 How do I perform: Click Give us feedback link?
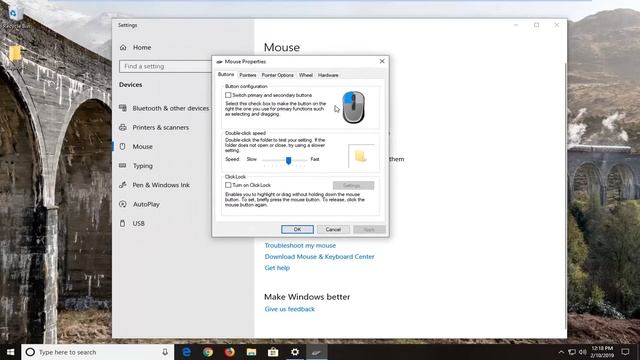289,309
